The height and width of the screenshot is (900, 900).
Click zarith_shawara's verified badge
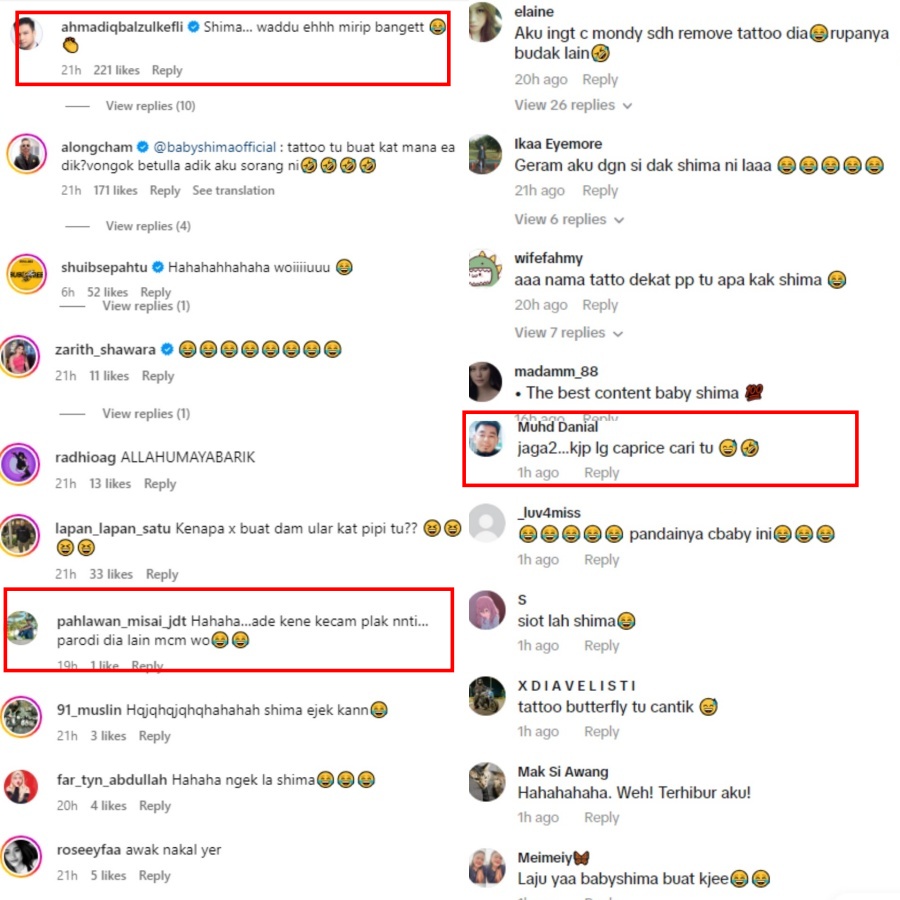167,350
